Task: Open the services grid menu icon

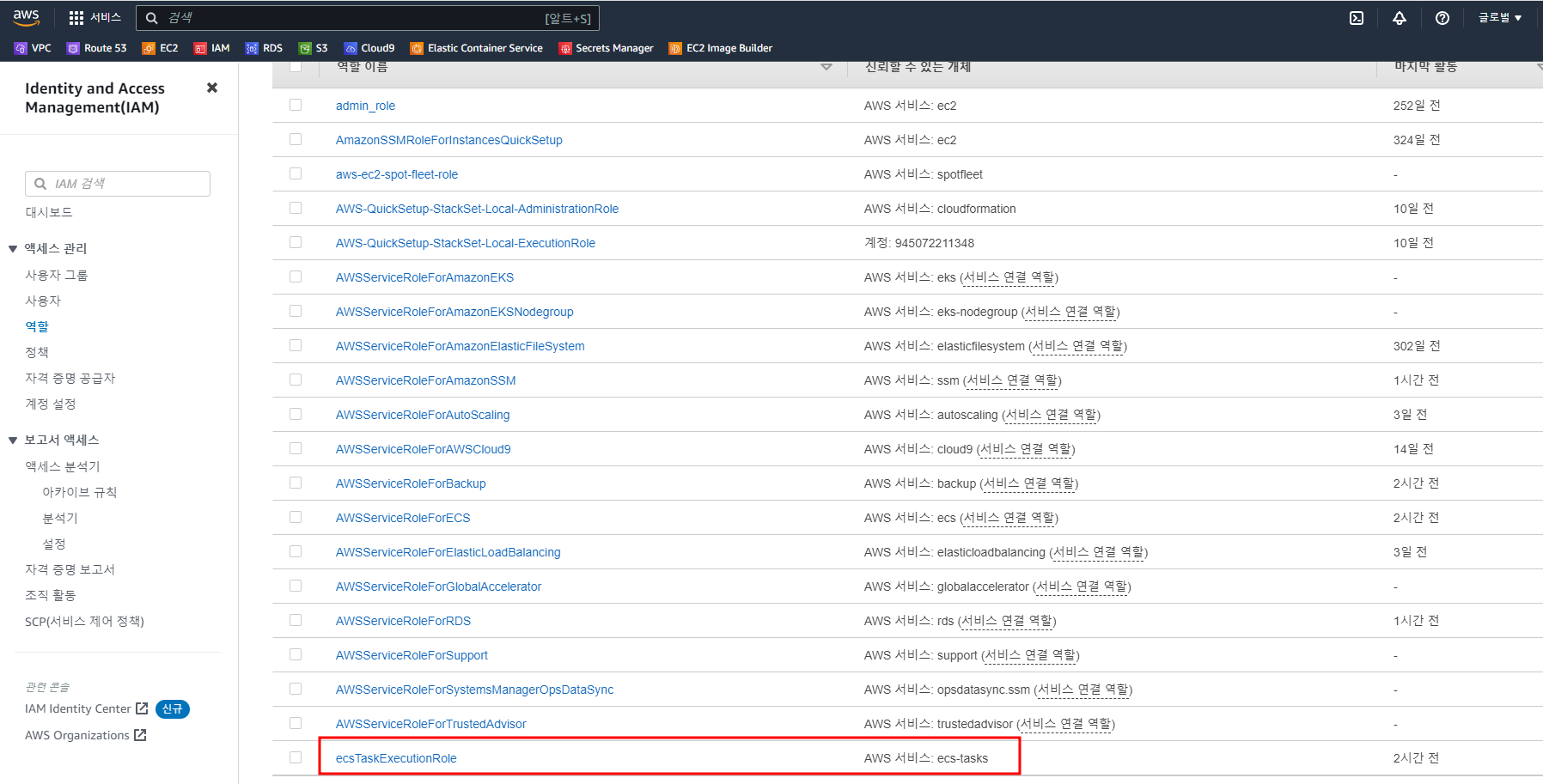Action: (x=76, y=18)
